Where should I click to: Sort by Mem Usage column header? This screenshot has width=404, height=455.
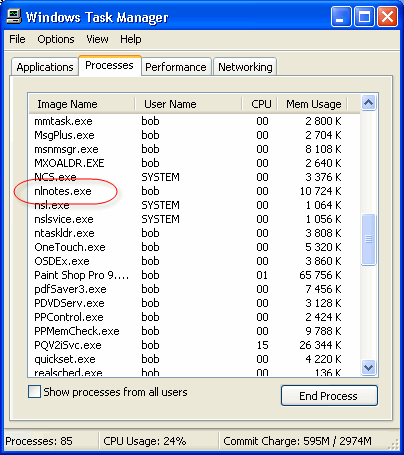click(312, 104)
